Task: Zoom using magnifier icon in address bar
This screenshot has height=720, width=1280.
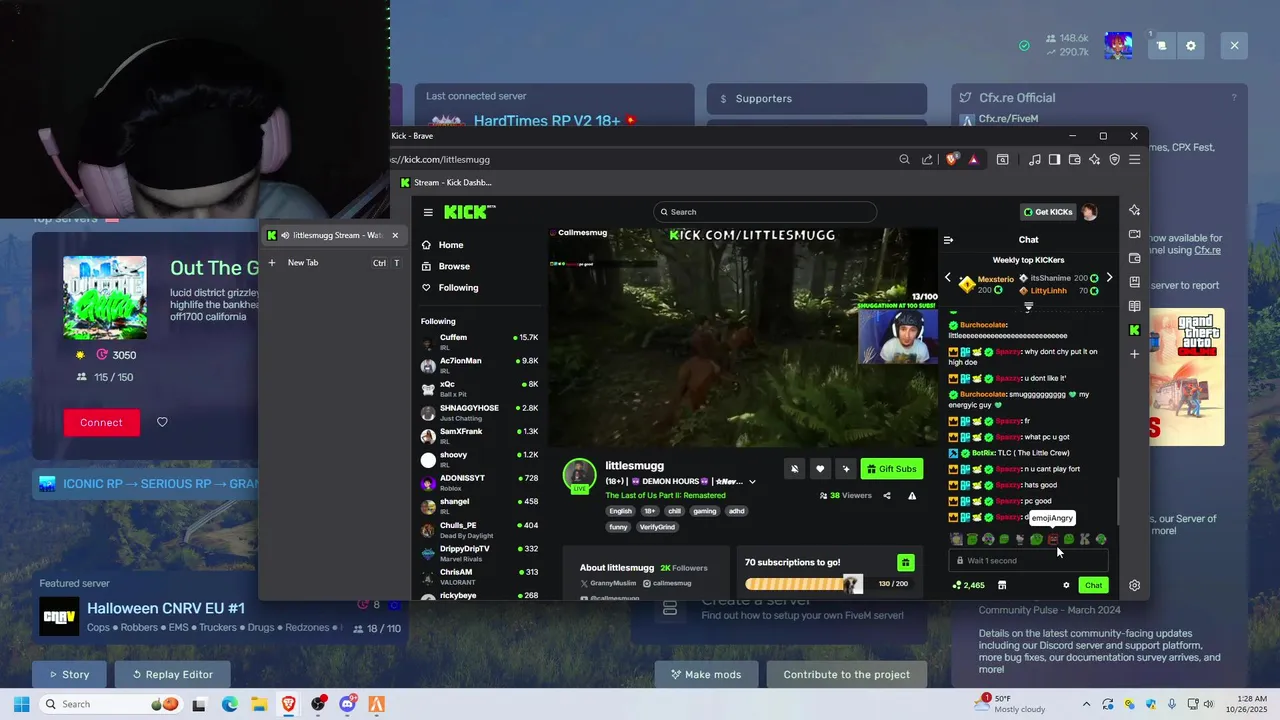Action: click(905, 159)
